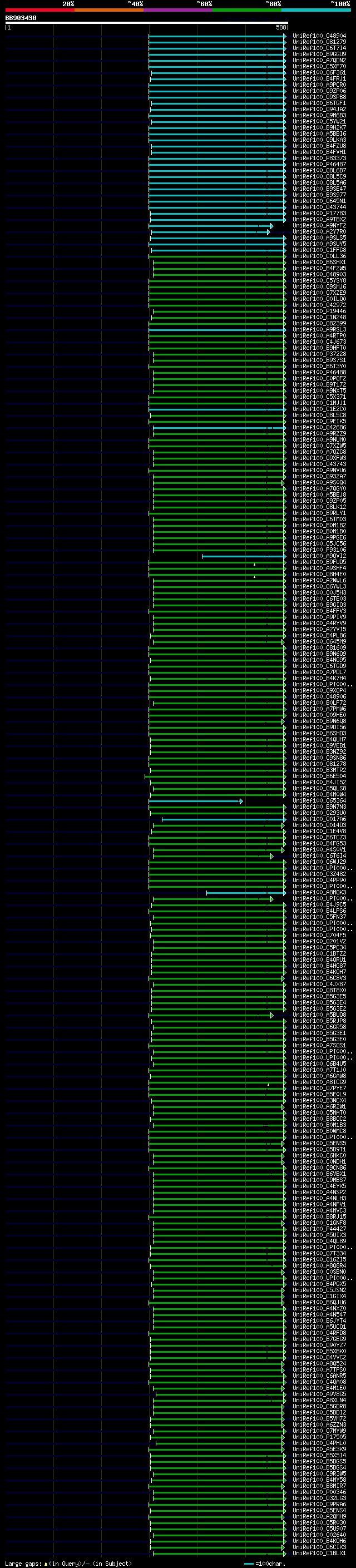Select the UniRef100_Q6F361 hit label
Screen dimensions: 356x1568
tap(319, 72)
